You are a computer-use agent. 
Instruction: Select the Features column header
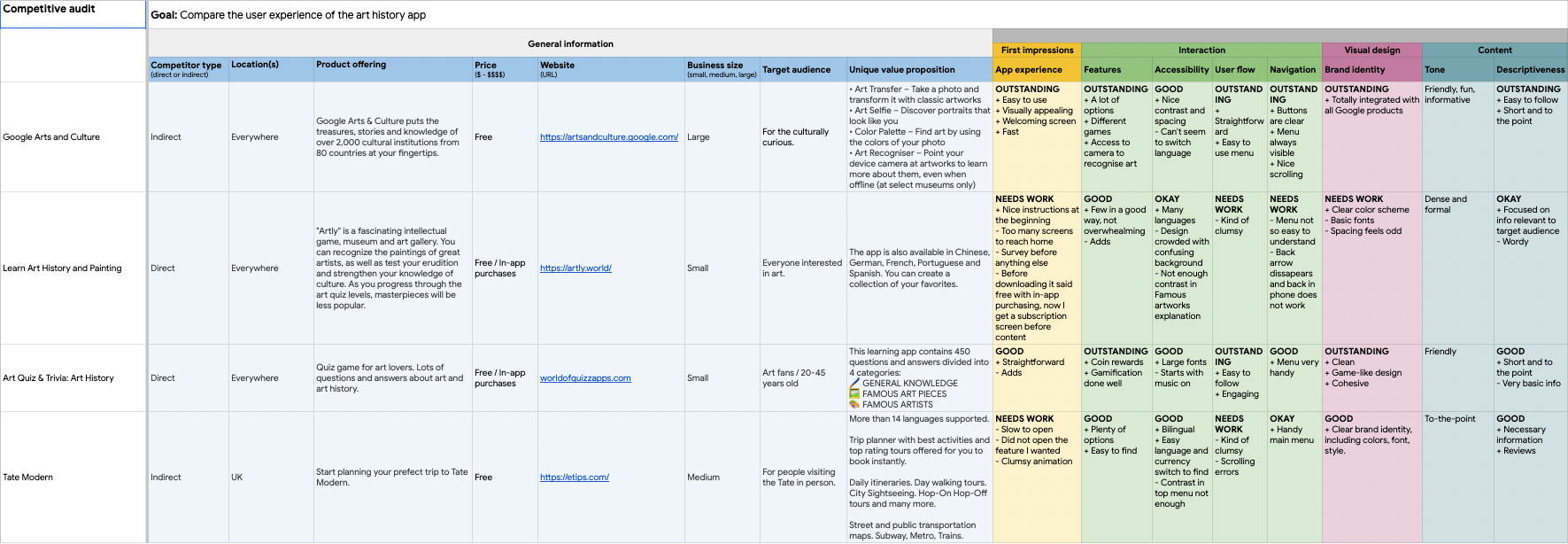1116,70
